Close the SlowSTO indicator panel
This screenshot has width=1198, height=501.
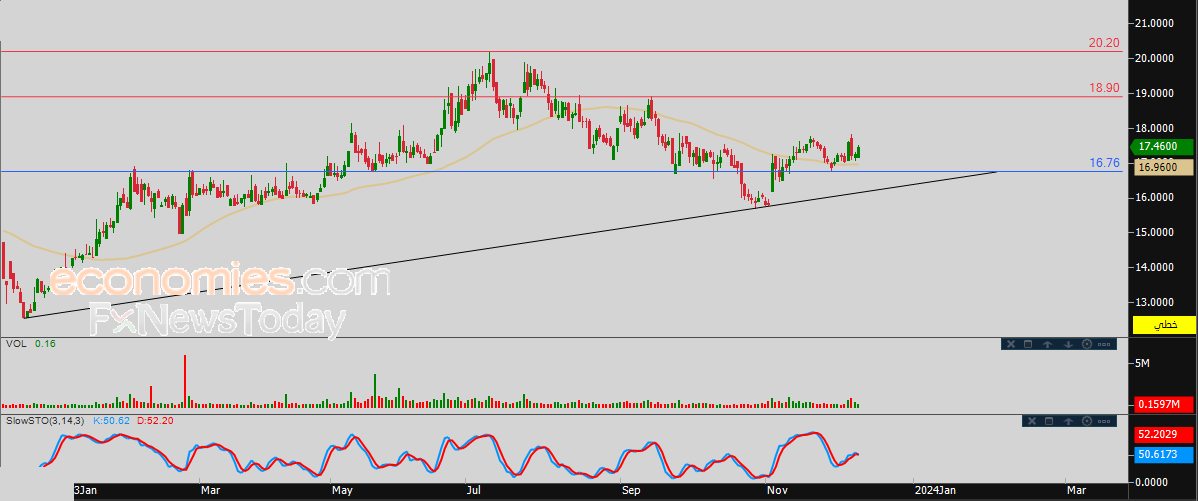[1031, 421]
